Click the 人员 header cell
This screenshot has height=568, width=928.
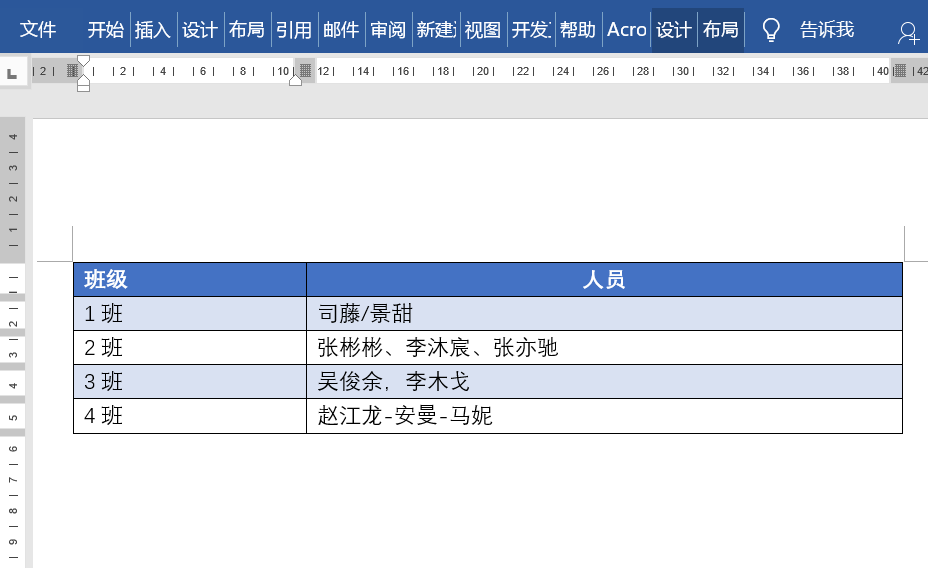coord(604,279)
